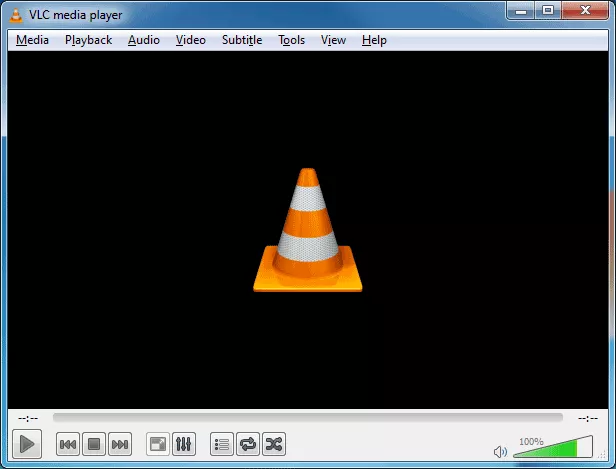
Task: Open the Playback menu
Action: pos(88,40)
